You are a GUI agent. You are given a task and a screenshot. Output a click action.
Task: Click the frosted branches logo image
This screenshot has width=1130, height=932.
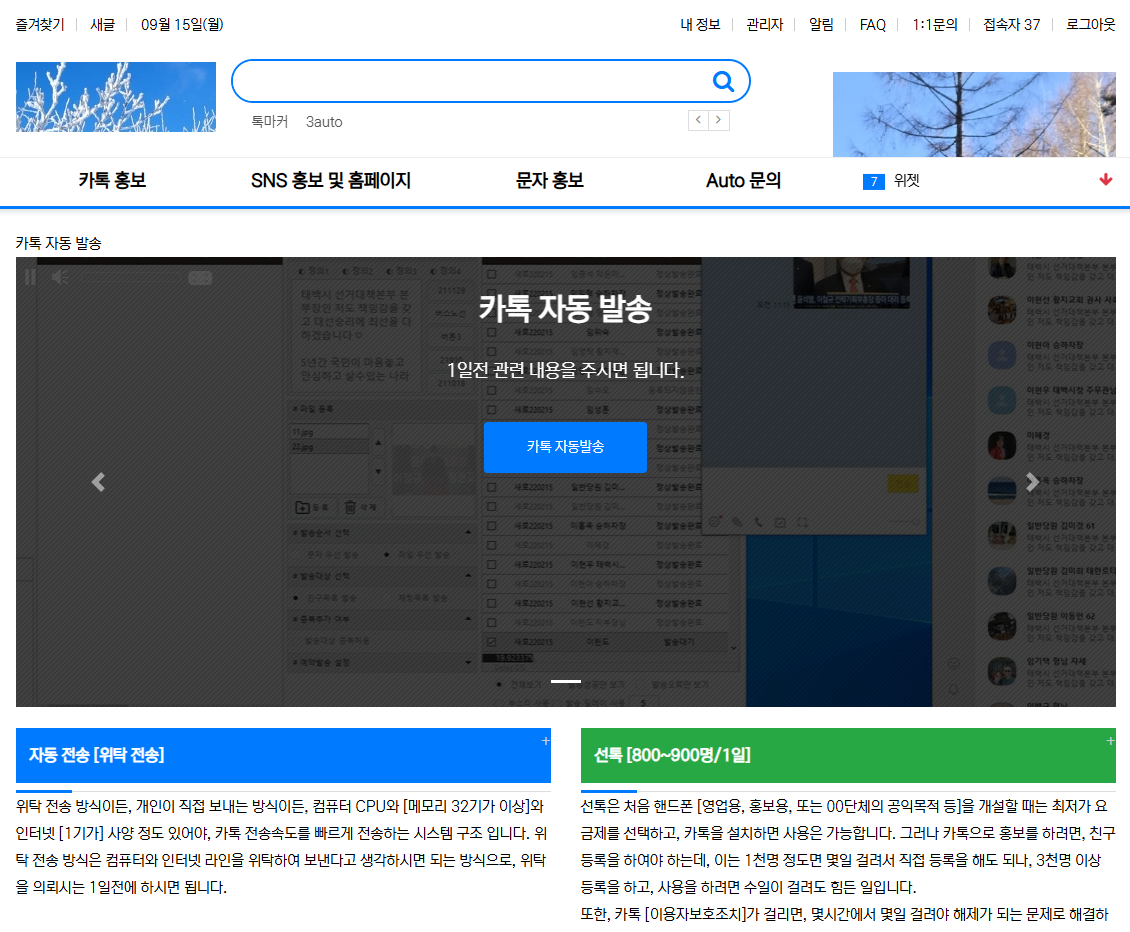[x=115, y=97]
